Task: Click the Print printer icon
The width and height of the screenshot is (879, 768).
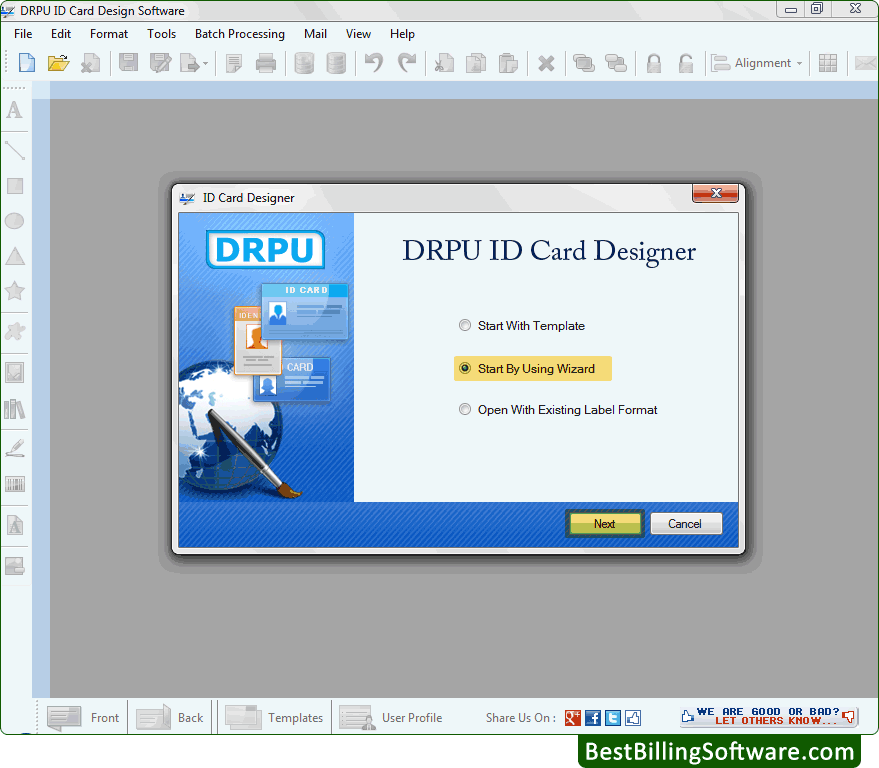Action: pos(266,63)
